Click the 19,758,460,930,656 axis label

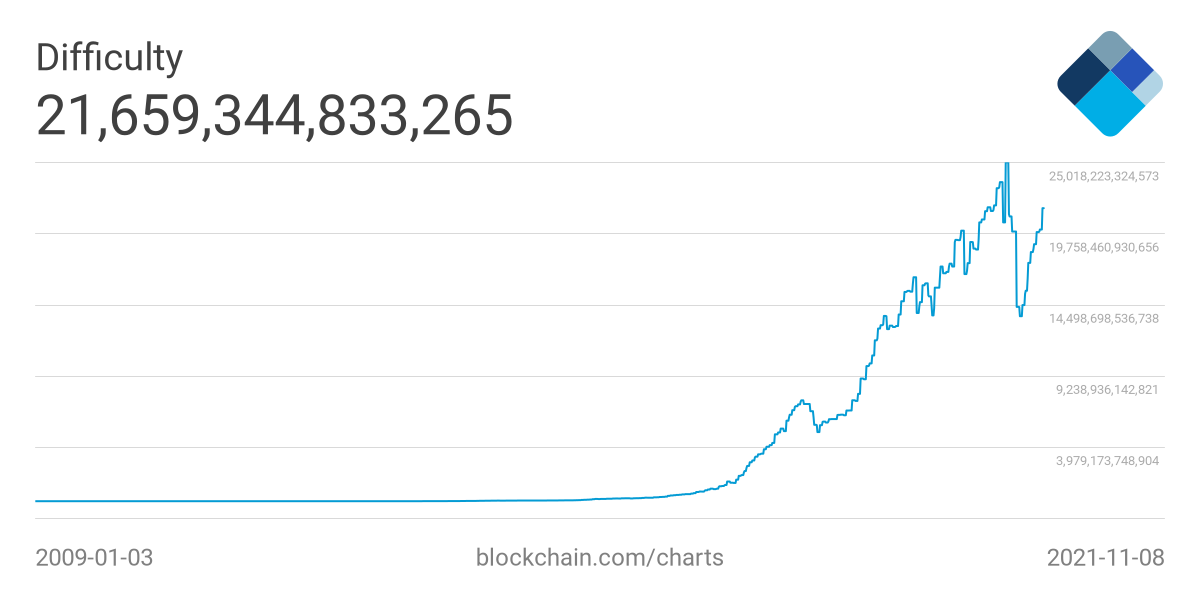(x=1103, y=247)
